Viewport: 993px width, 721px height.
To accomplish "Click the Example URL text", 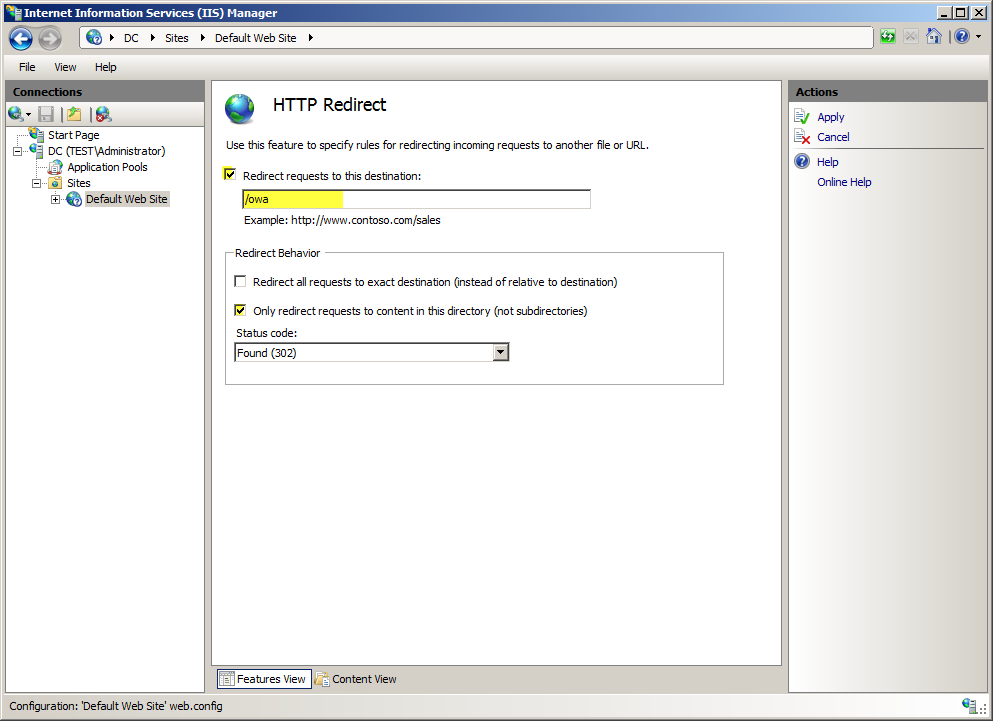I will point(342,220).
